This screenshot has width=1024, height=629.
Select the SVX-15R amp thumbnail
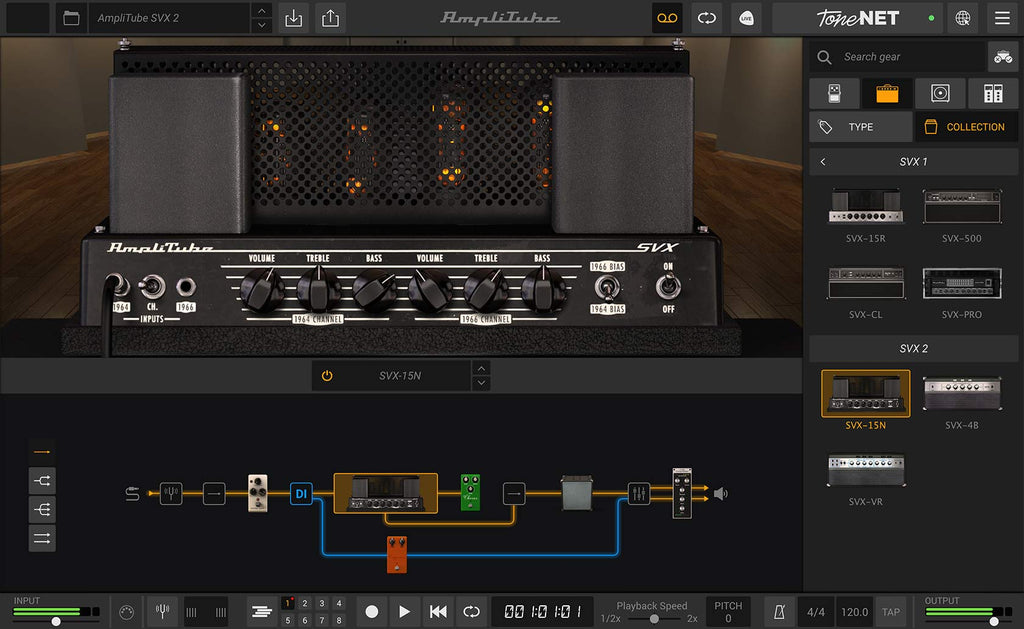[x=865, y=207]
